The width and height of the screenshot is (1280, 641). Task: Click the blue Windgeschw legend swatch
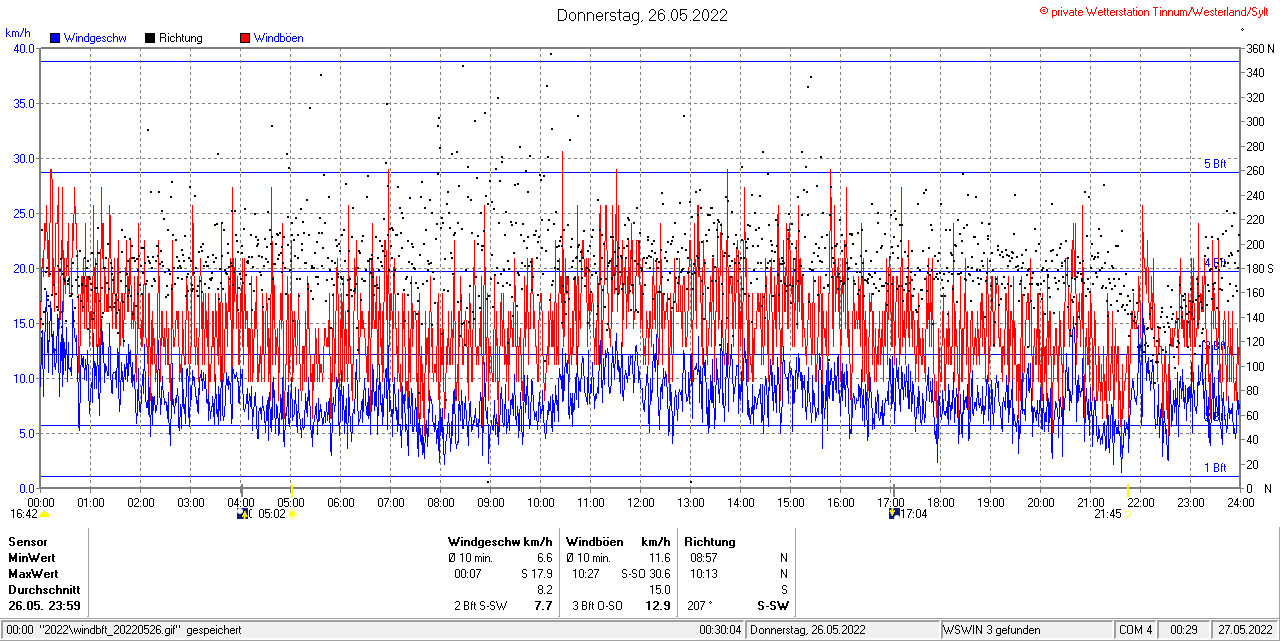pos(54,38)
